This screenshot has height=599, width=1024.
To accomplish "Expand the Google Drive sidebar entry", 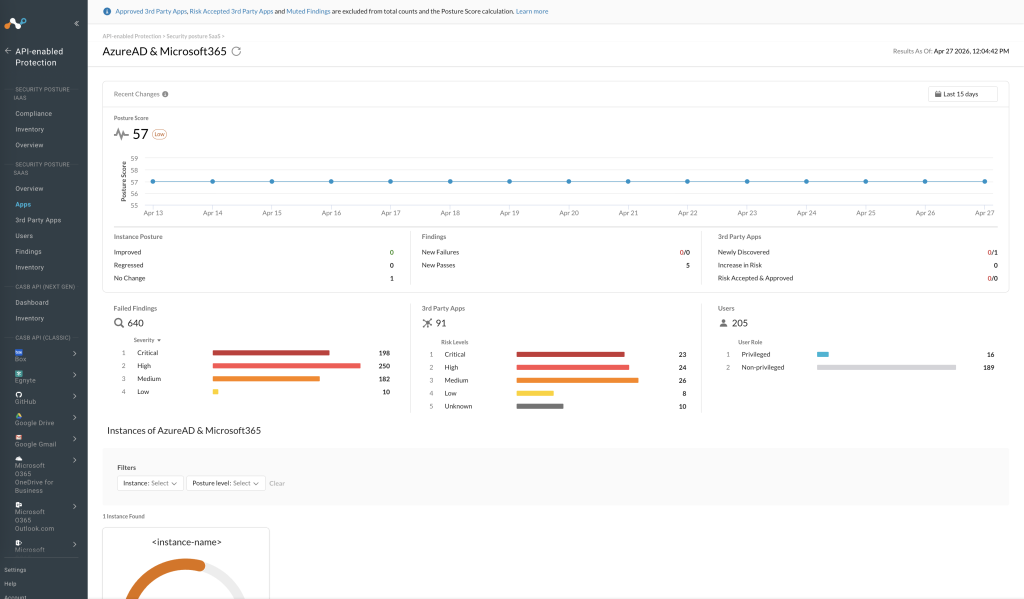I will [x=74, y=417].
